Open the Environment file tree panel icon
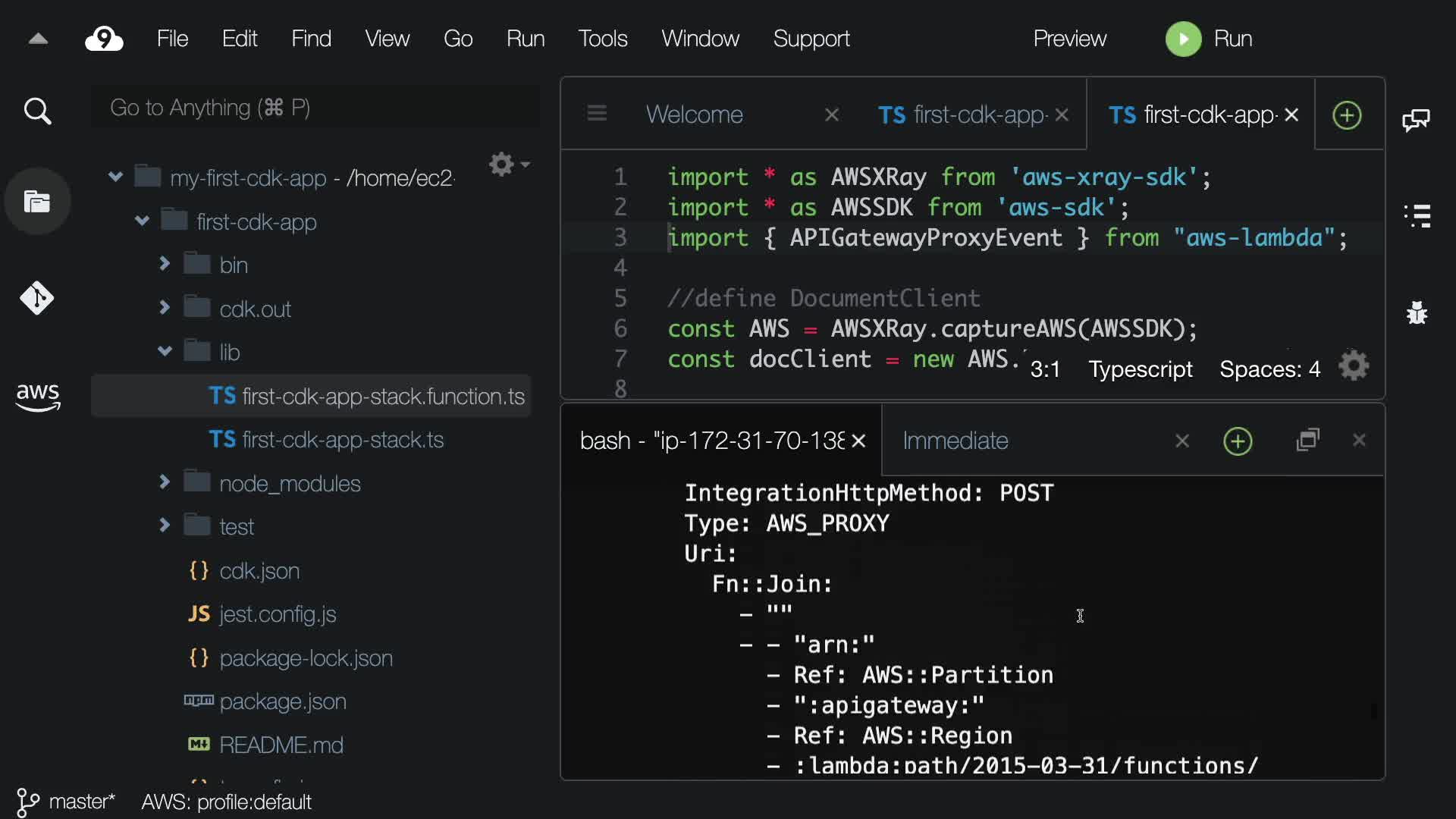 click(x=37, y=202)
